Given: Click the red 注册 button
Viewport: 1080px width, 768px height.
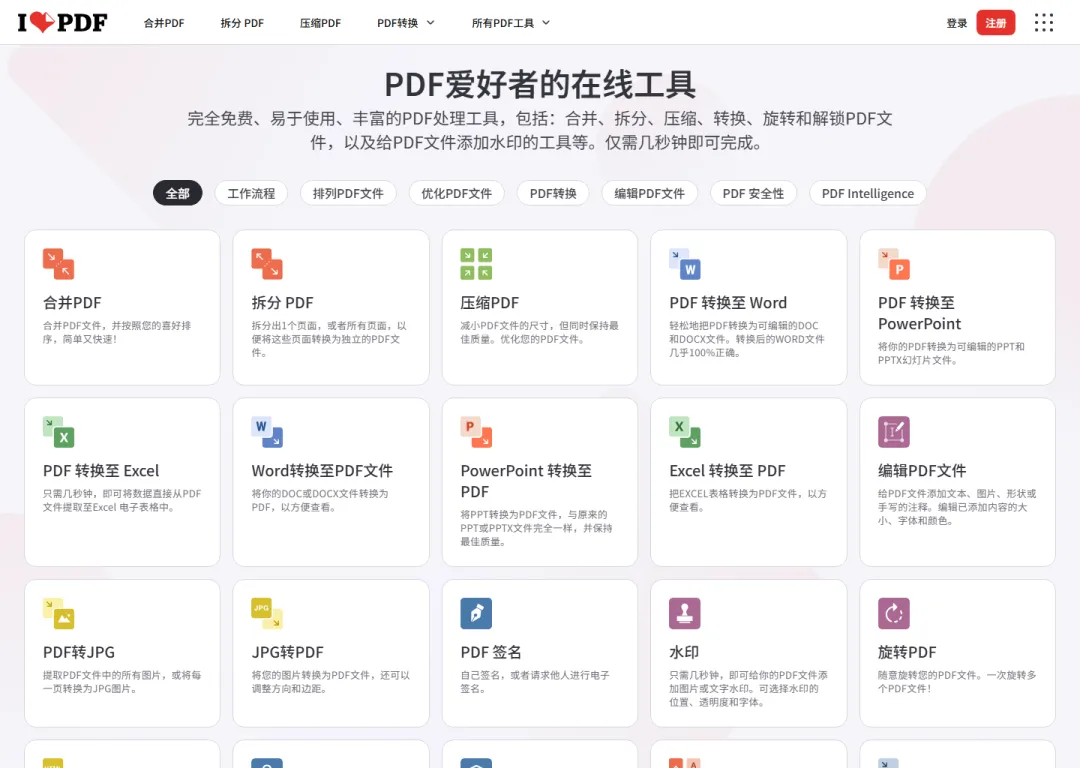Looking at the screenshot, I should pos(996,23).
